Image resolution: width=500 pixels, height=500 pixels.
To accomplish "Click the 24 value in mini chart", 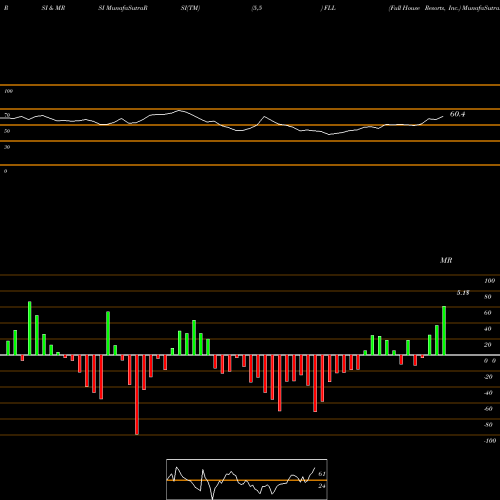I will click(x=322, y=486).
